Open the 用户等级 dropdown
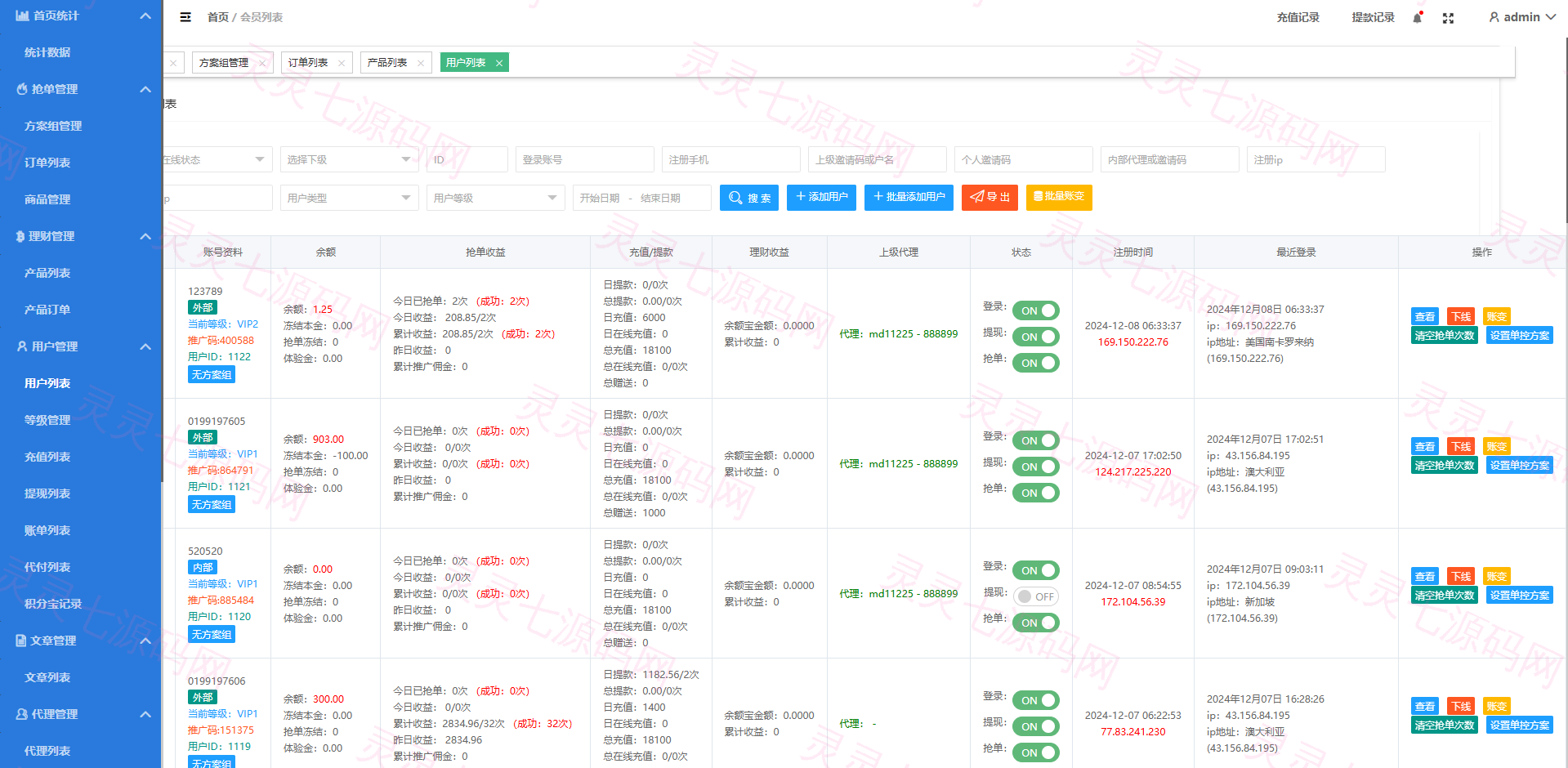The height and width of the screenshot is (768, 1568). coord(495,198)
